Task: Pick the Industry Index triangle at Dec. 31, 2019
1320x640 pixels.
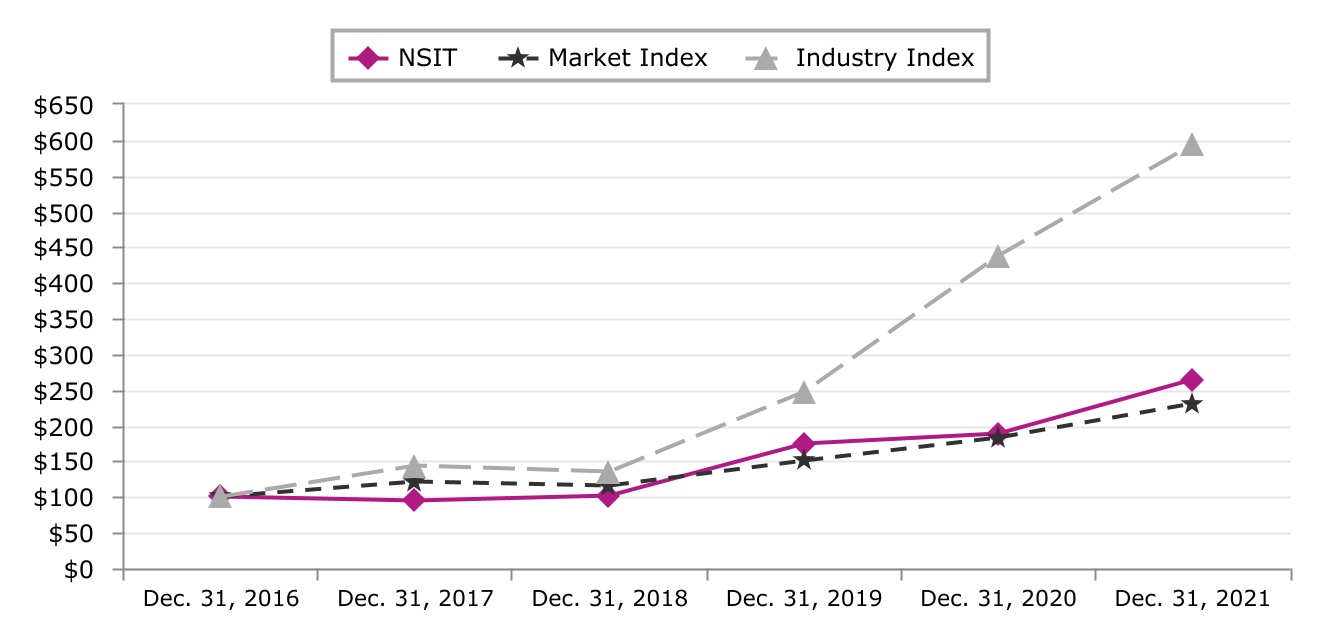Action: tap(803, 392)
